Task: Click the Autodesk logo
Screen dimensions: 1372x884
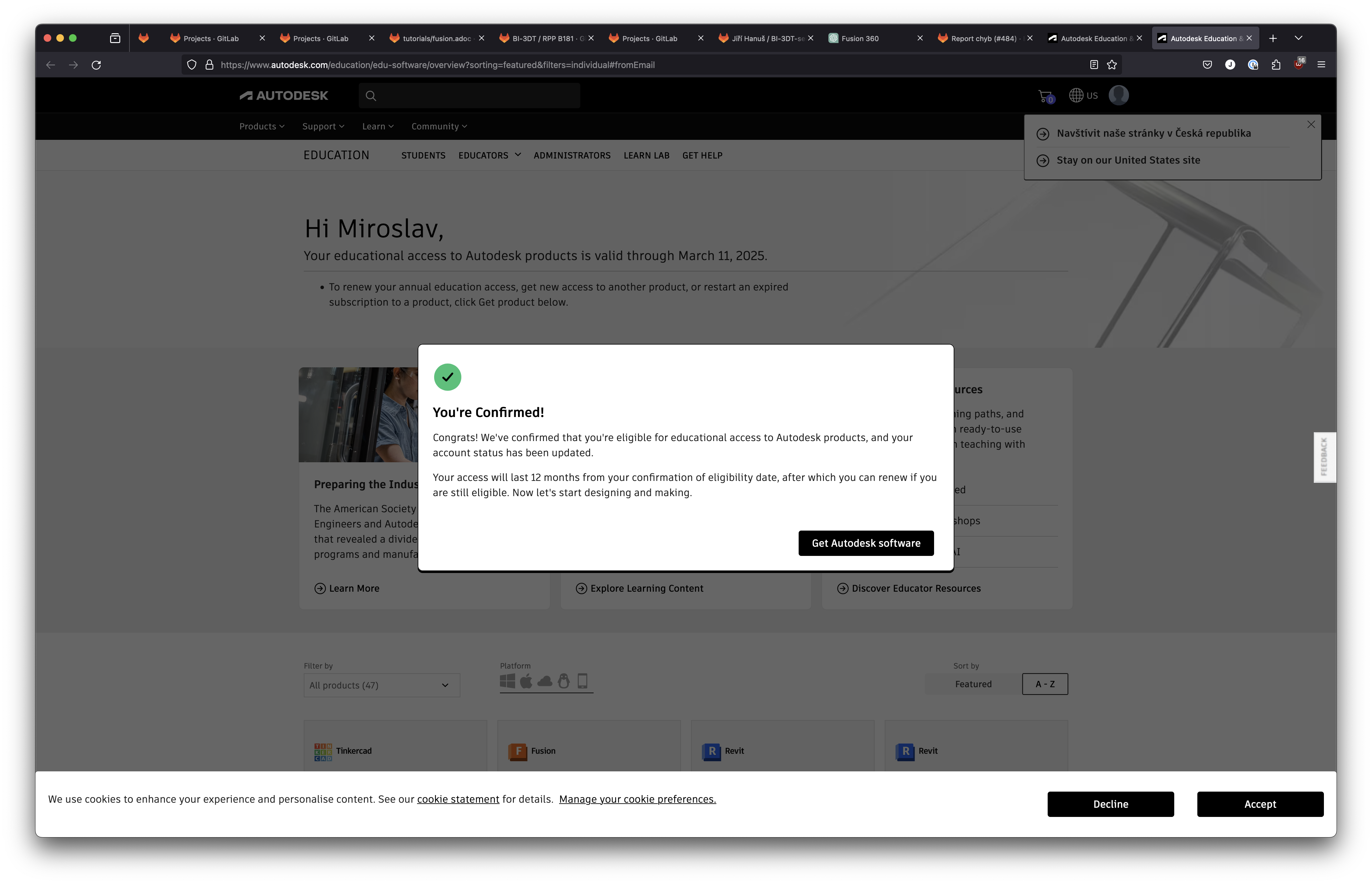Action: click(x=284, y=96)
